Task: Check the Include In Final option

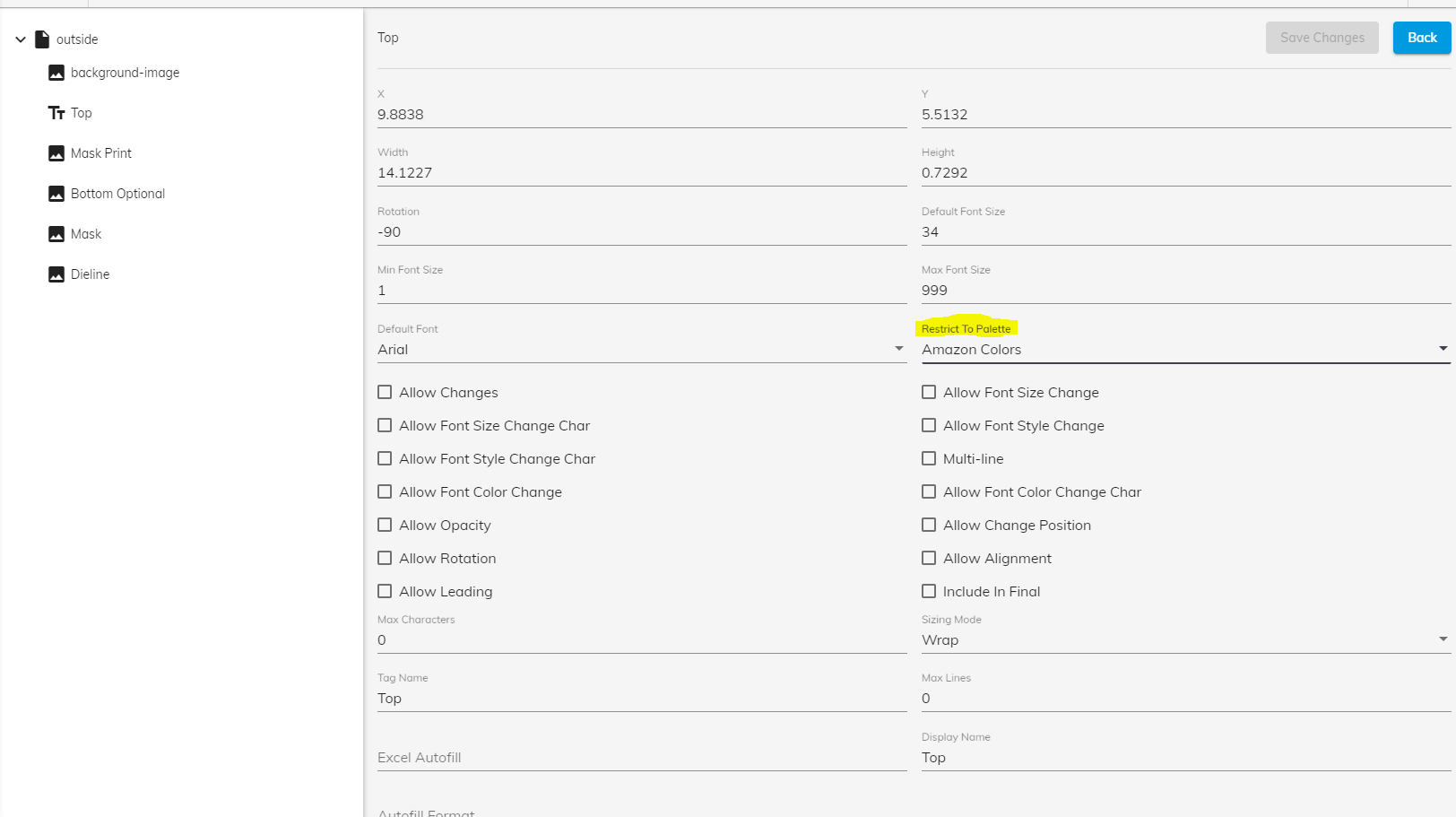Action: click(x=929, y=591)
